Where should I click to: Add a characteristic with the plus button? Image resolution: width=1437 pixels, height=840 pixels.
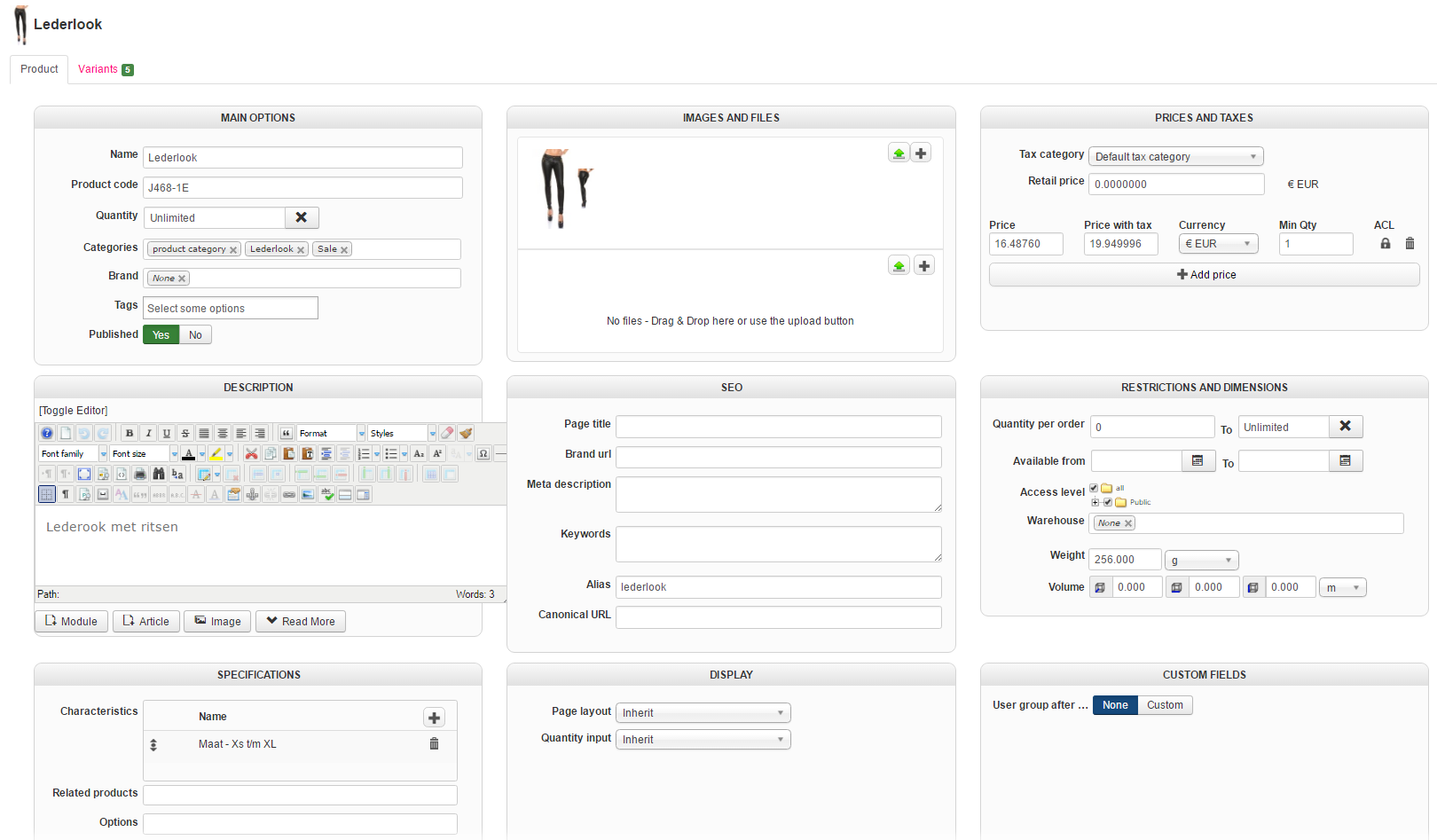(x=435, y=718)
